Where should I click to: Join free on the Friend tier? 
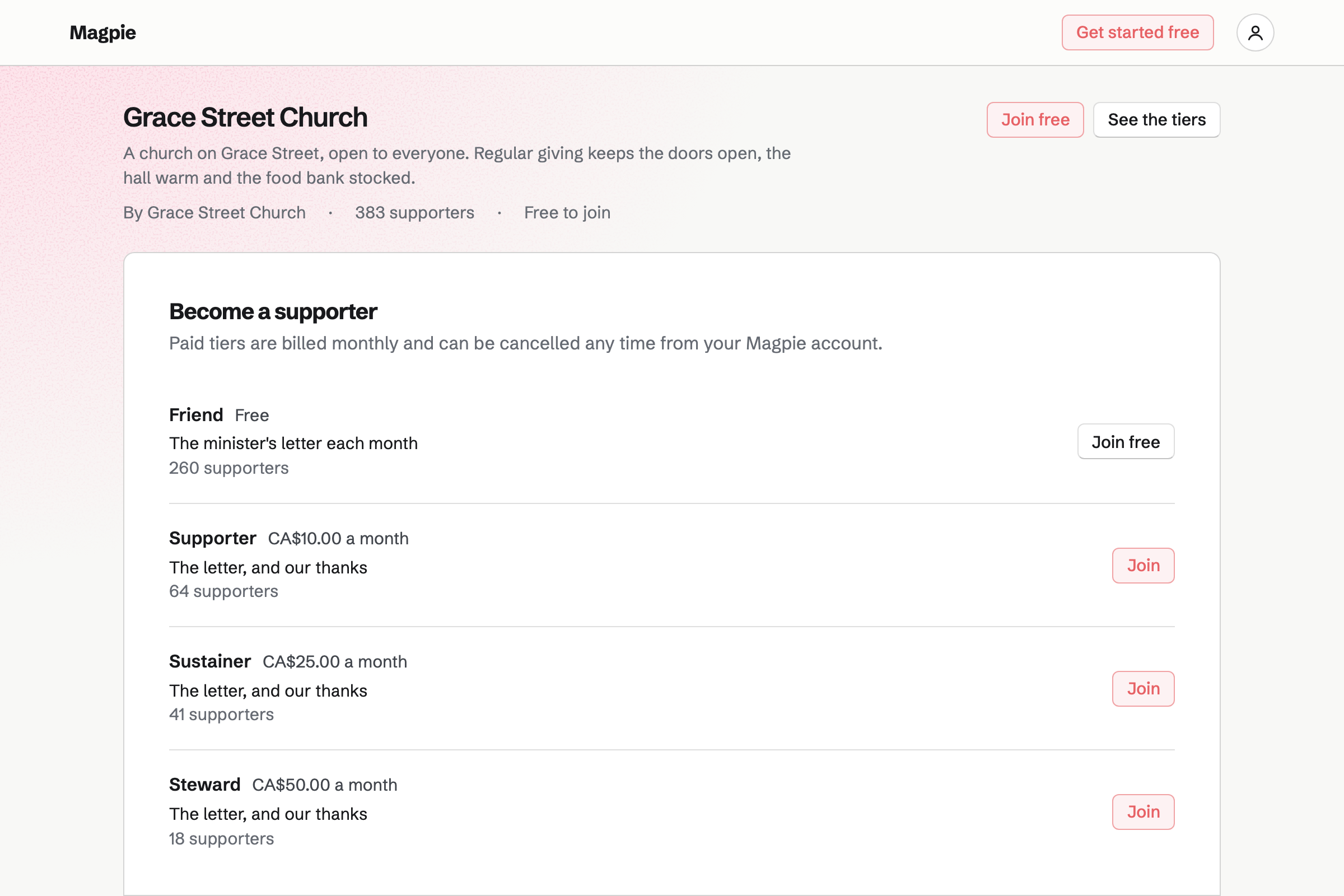point(1126,441)
